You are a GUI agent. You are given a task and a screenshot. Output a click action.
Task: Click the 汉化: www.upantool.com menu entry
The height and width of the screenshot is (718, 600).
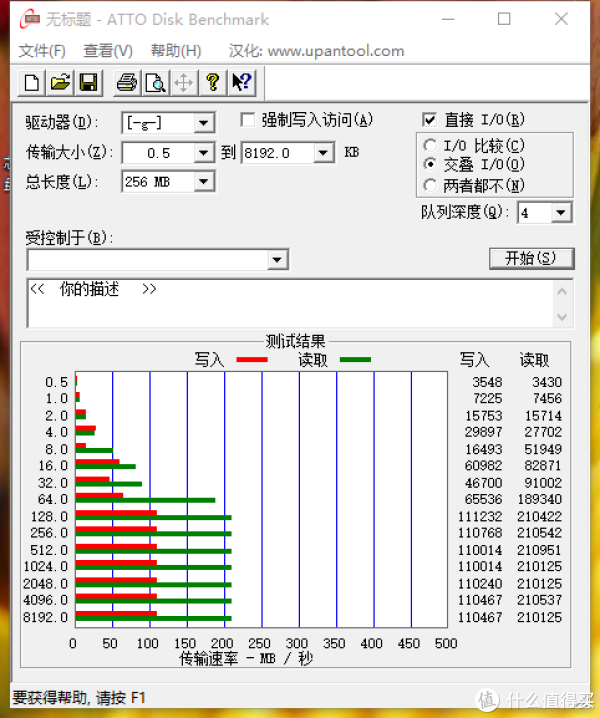click(x=316, y=51)
